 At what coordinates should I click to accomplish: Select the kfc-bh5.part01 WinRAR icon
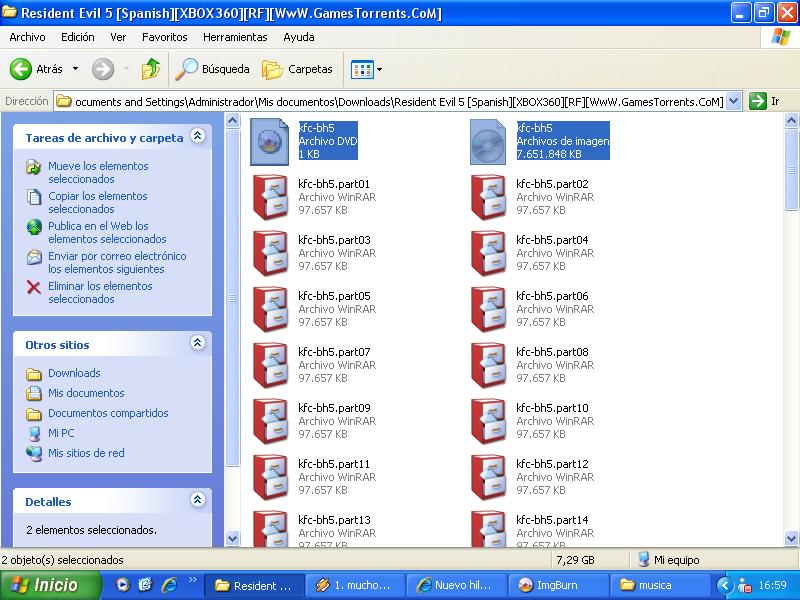tap(270, 197)
